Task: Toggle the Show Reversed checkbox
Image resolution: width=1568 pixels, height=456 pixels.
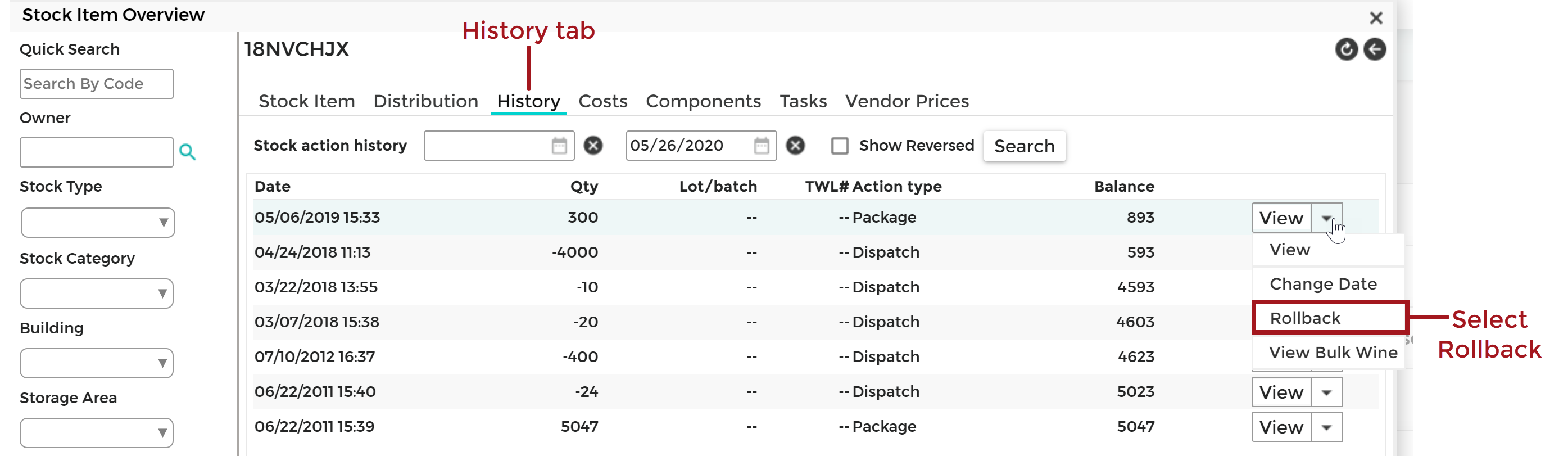Action: coord(840,146)
